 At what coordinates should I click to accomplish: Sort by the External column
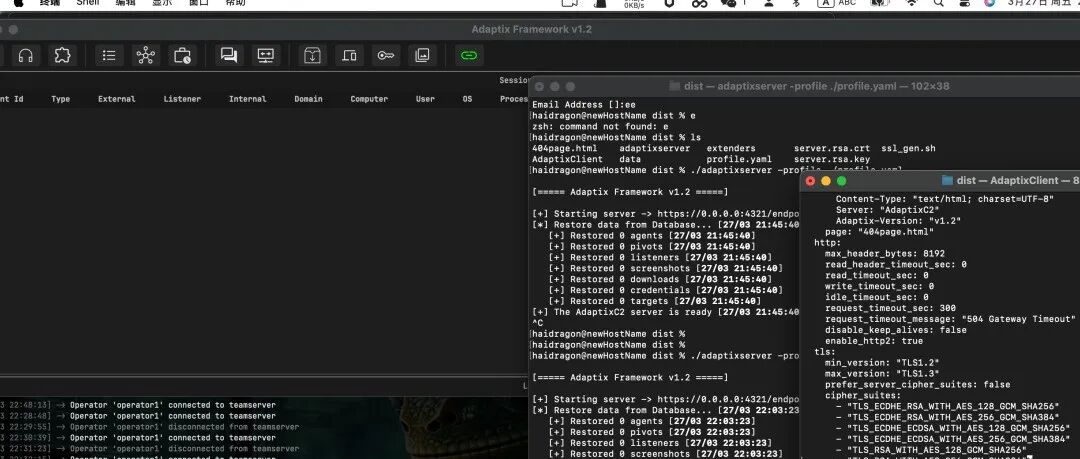(x=116, y=99)
